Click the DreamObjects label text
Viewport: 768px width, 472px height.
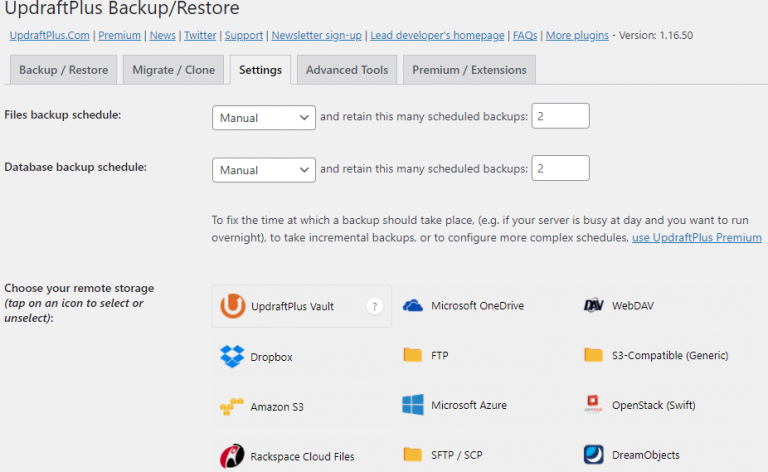[646, 455]
